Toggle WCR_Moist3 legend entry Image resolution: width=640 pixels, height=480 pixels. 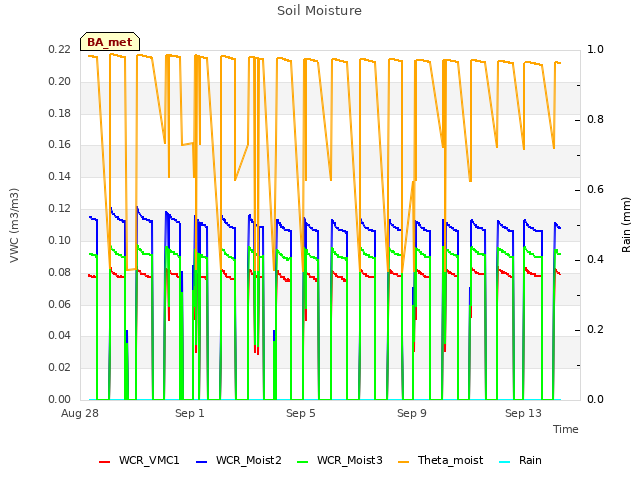[340, 460]
